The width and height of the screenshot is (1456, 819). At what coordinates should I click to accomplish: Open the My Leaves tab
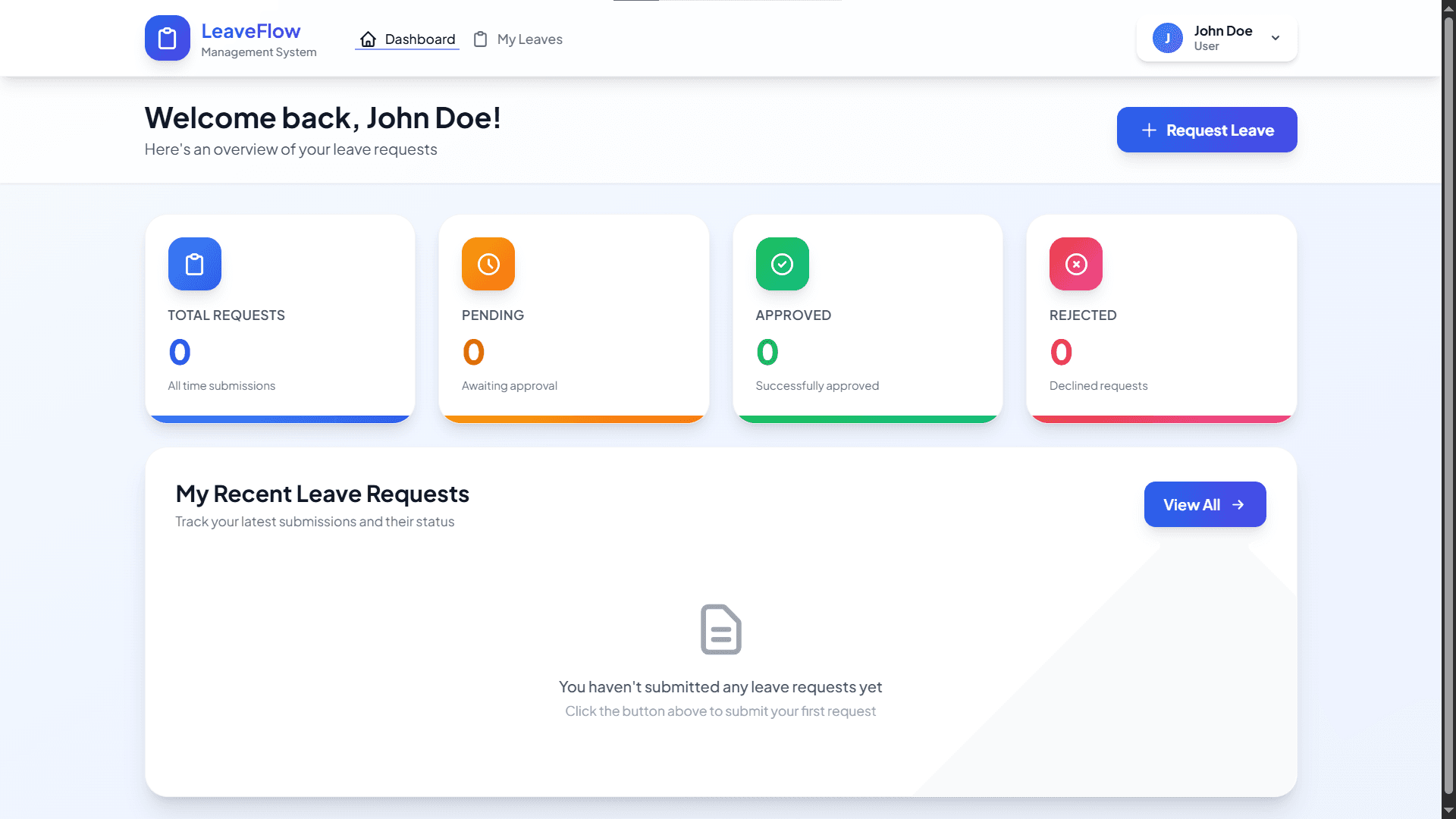(518, 39)
